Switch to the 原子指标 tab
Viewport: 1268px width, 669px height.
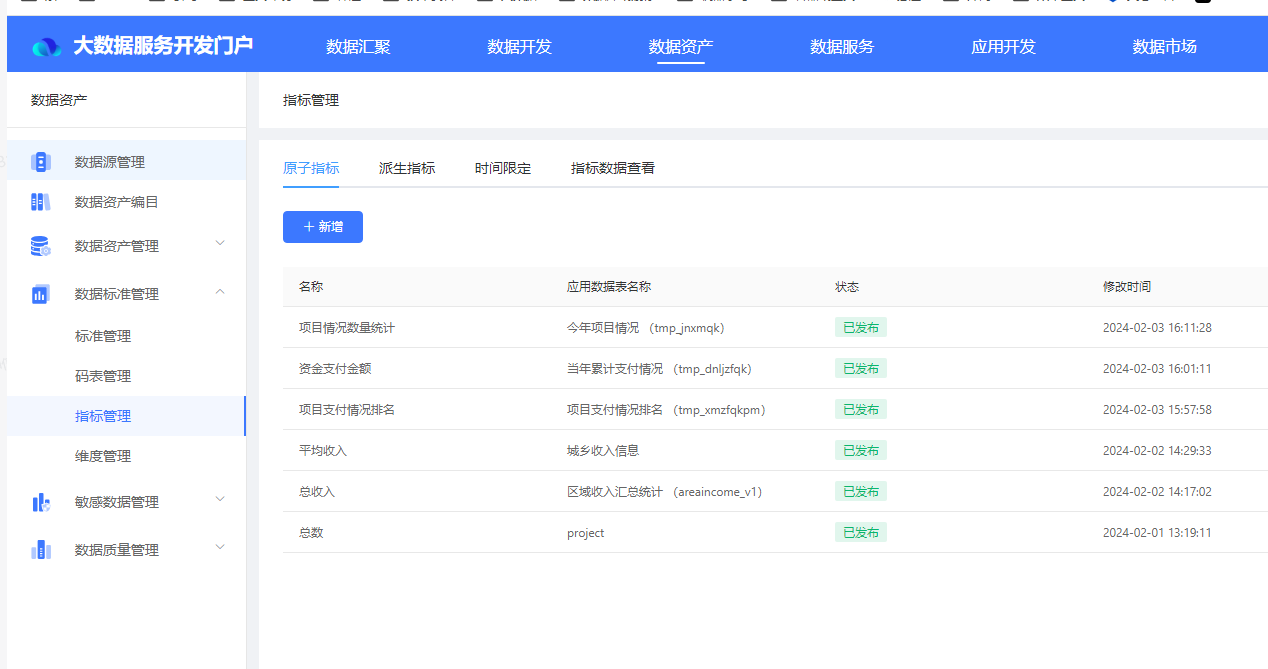(311, 168)
